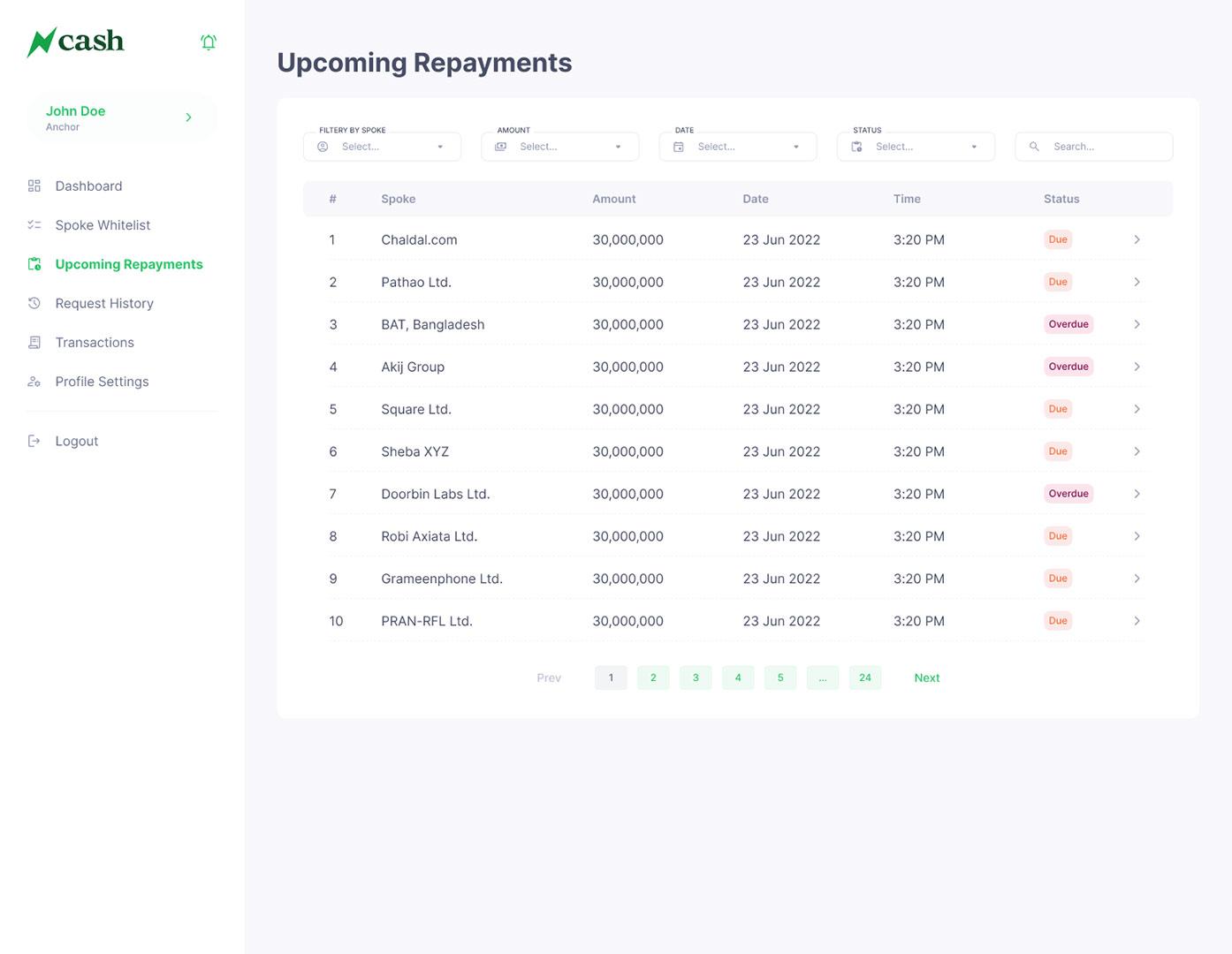Viewport: 1232px width, 954px height.
Task: Click the Dashboard grid icon in sidebar
Action: [x=34, y=185]
